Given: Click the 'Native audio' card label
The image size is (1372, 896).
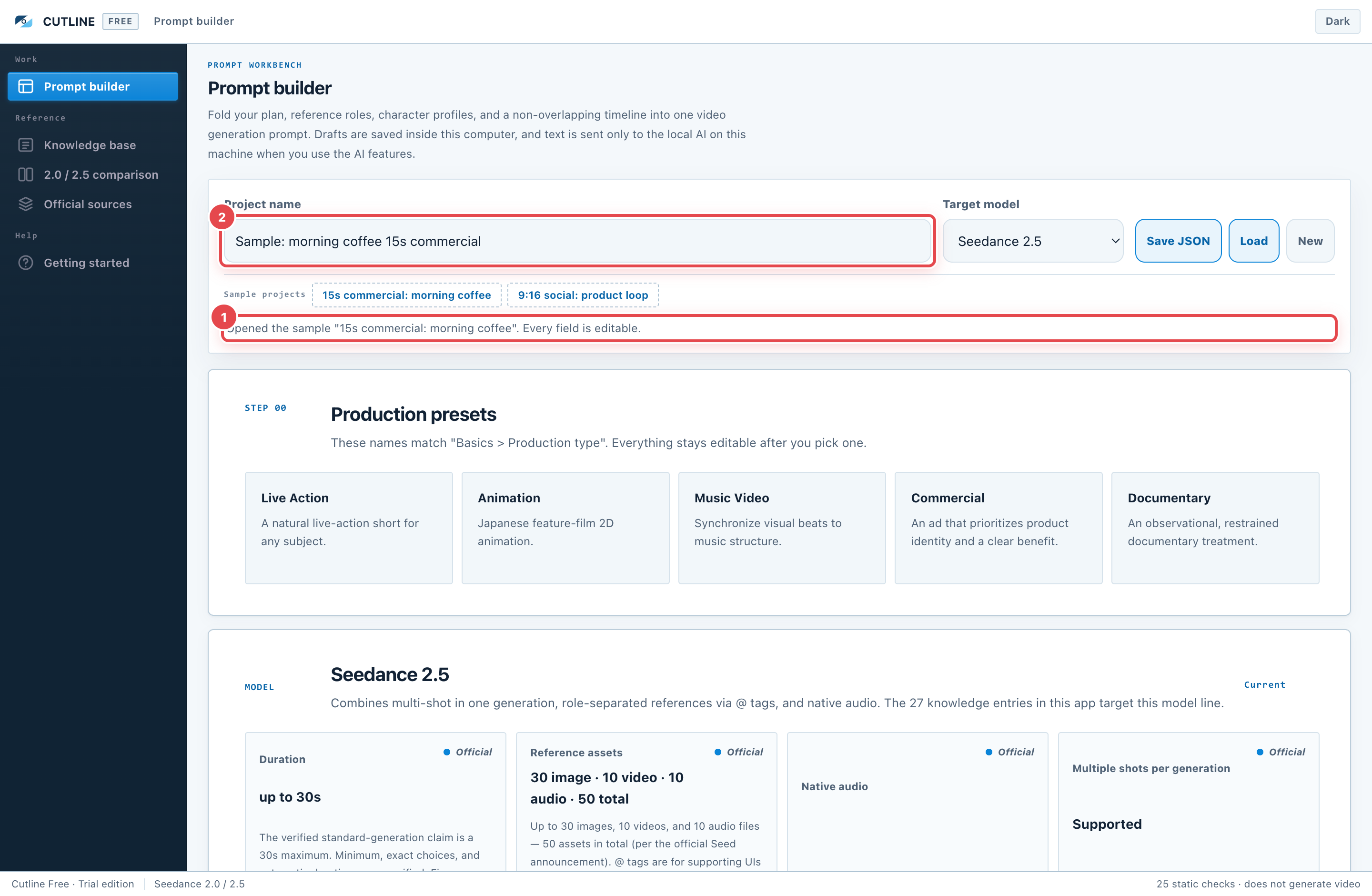Looking at the screenshot, I should [834, 786].
